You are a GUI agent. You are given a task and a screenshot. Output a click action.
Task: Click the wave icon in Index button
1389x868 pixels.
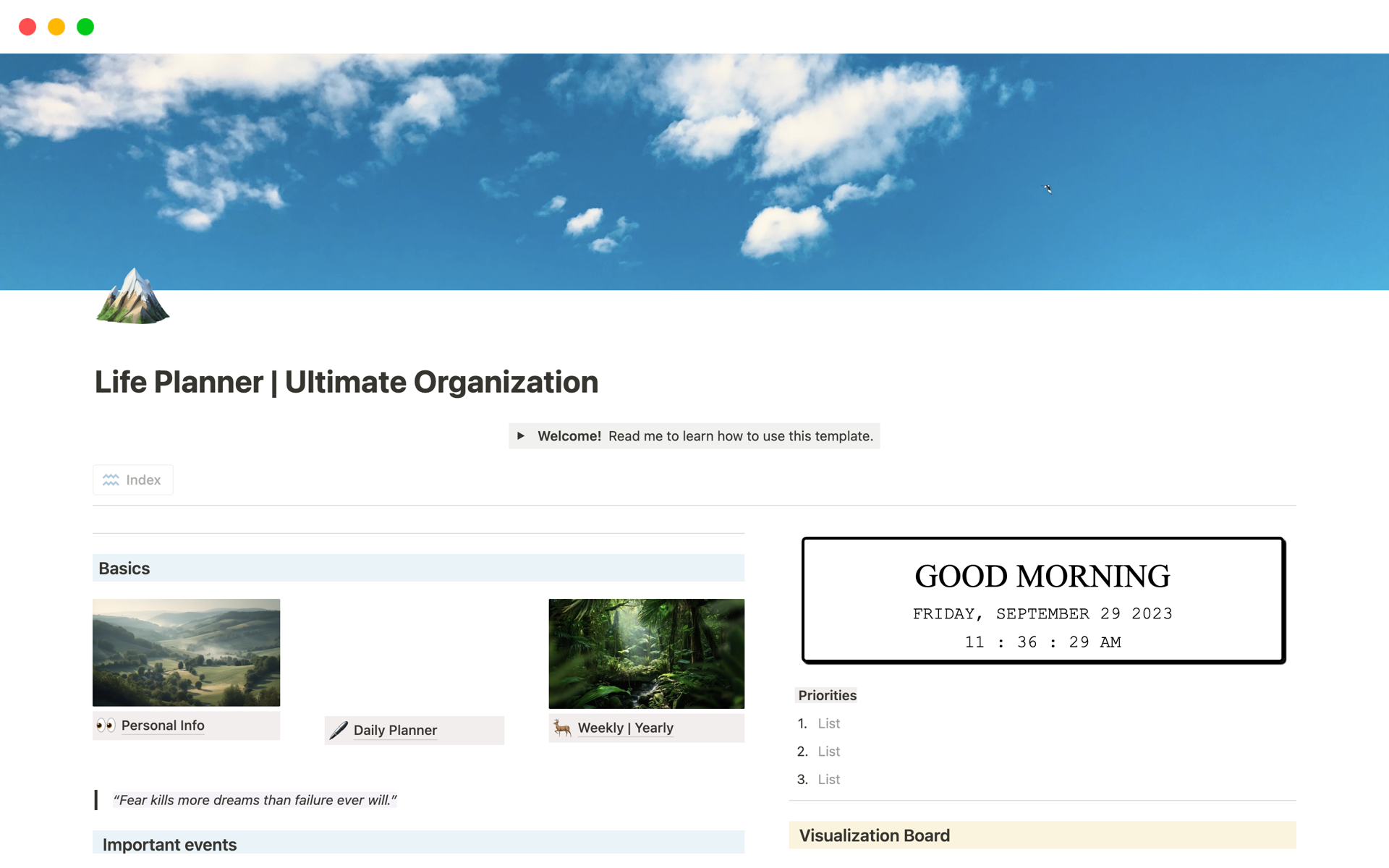111,480
